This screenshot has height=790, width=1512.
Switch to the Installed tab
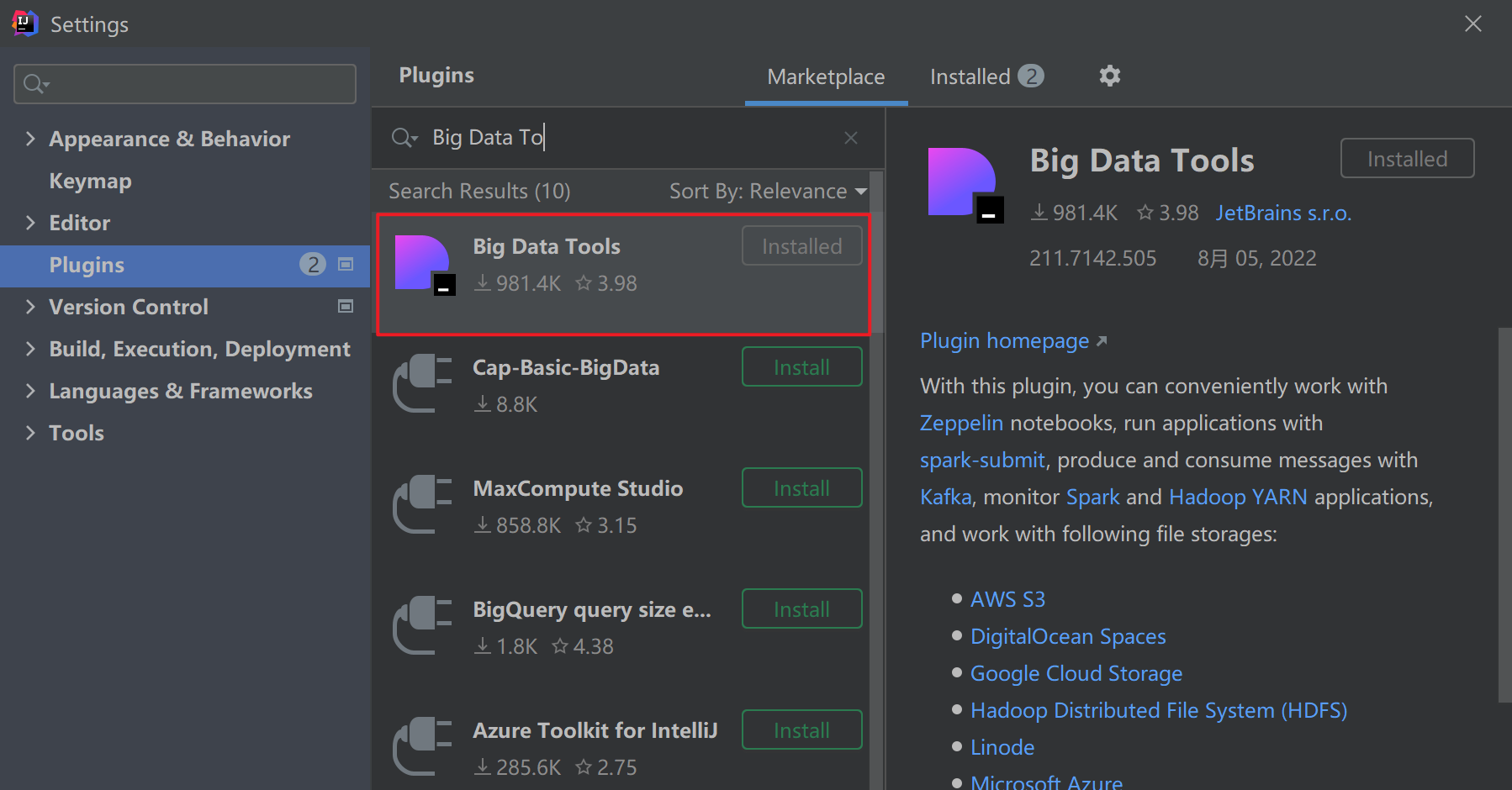[987, 77]
